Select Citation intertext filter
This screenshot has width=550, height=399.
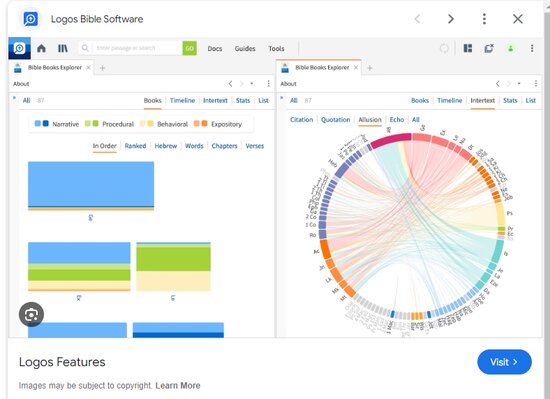(301, 120)
